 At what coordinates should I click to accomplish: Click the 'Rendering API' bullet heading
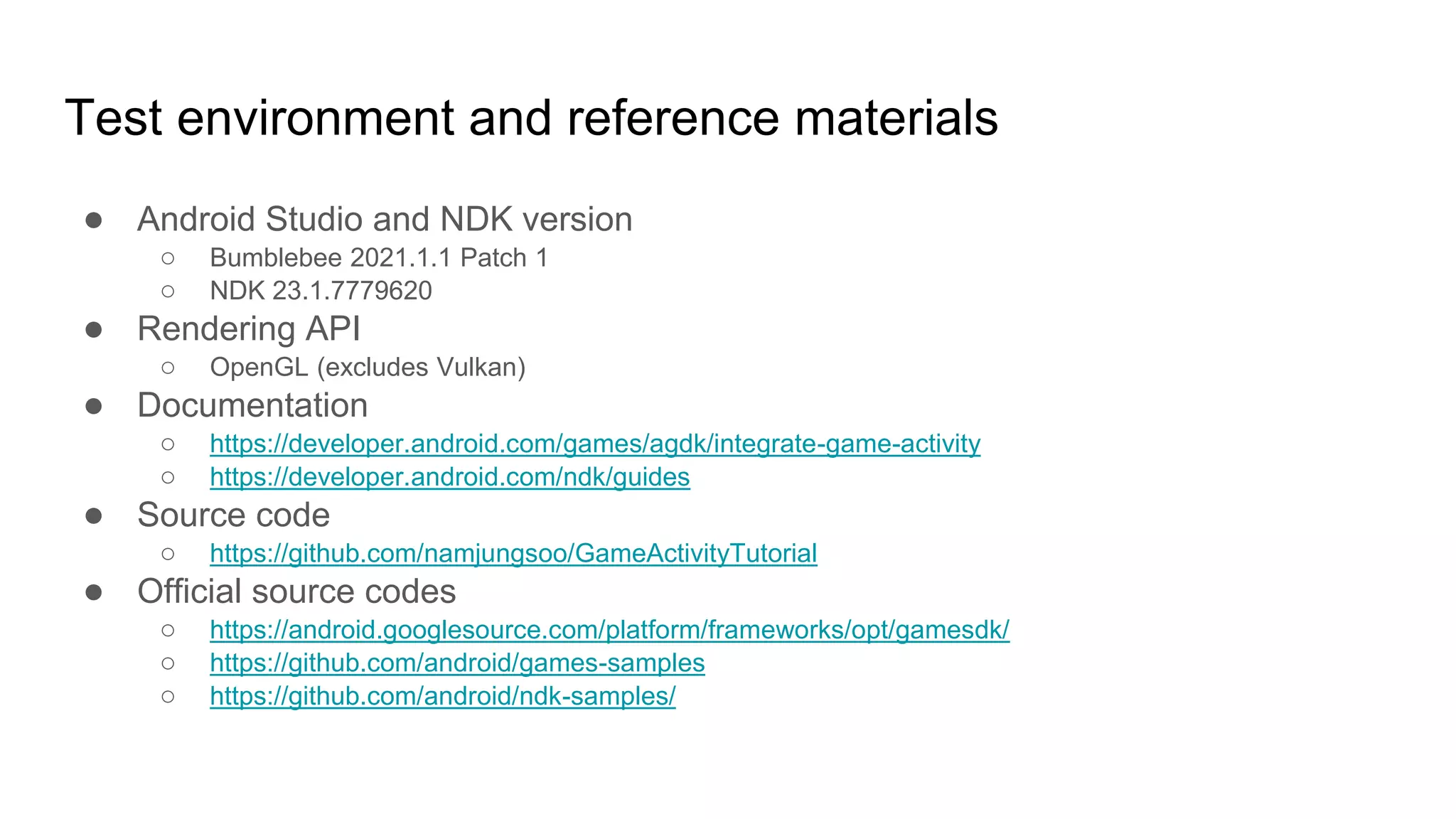pos(249,328)
